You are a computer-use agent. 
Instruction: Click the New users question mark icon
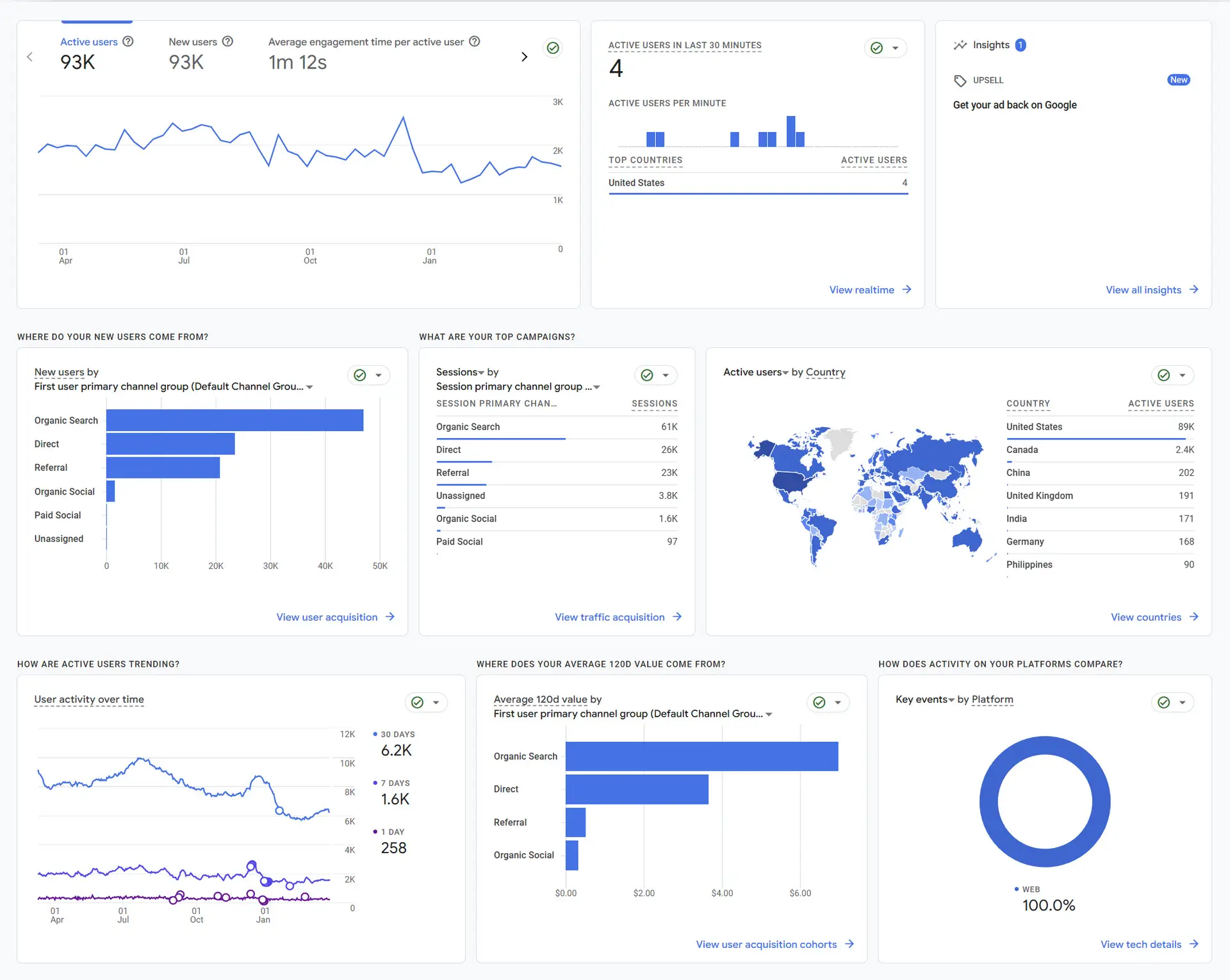click(x=228, y=41)
